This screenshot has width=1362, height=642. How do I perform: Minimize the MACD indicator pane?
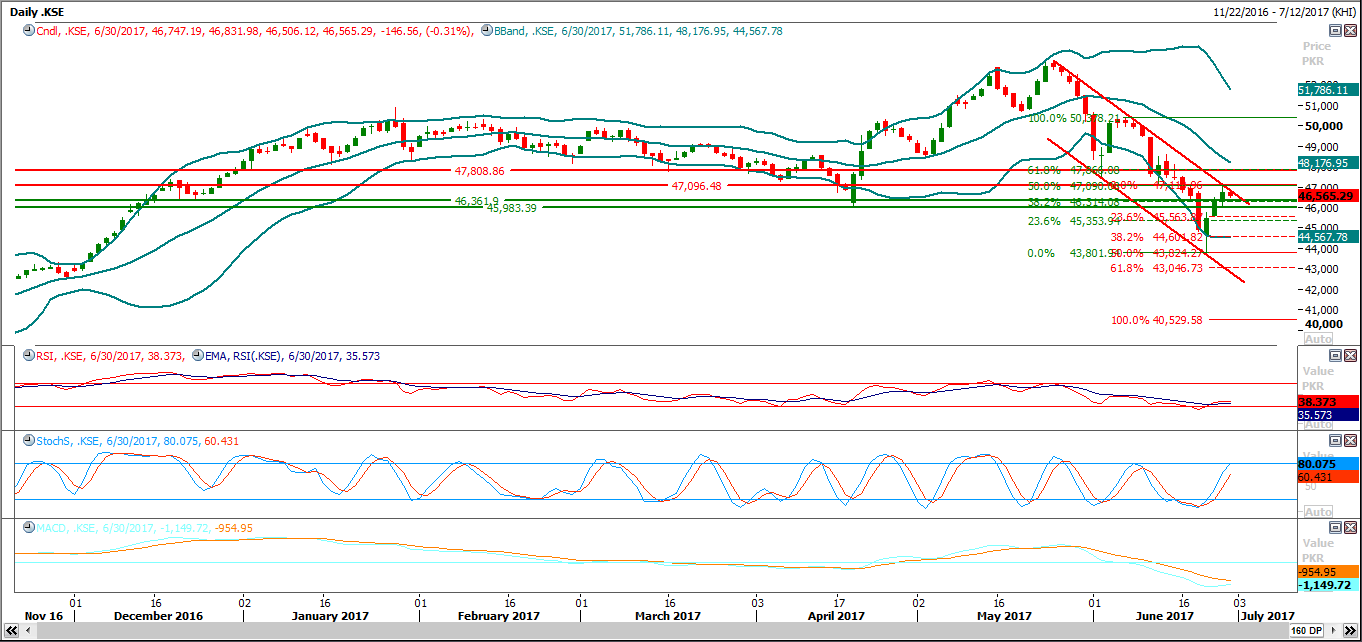point(1335,527)
